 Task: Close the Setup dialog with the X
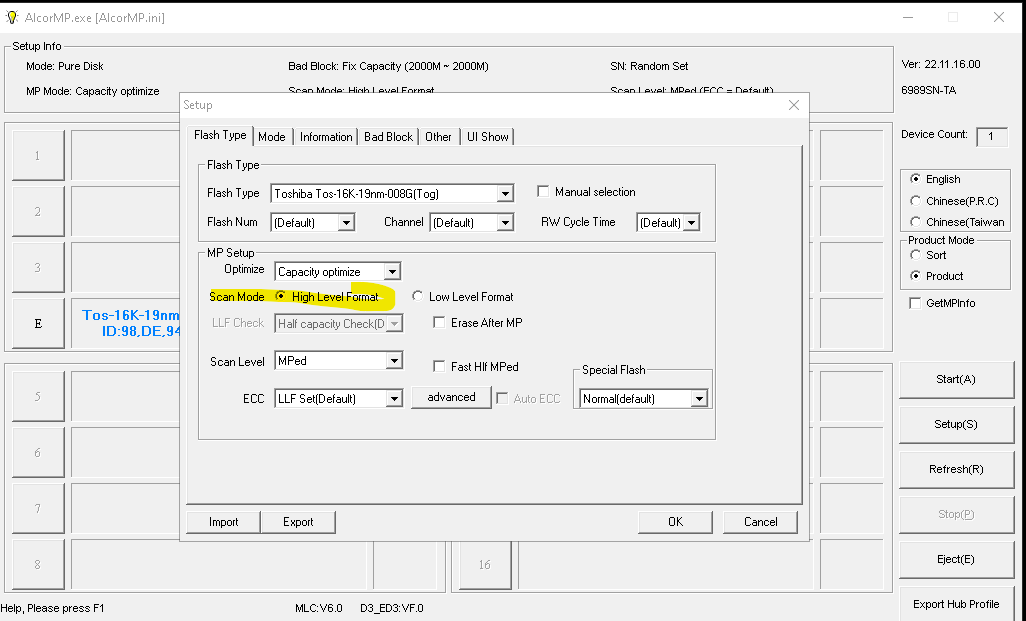[x=794, y=105]
